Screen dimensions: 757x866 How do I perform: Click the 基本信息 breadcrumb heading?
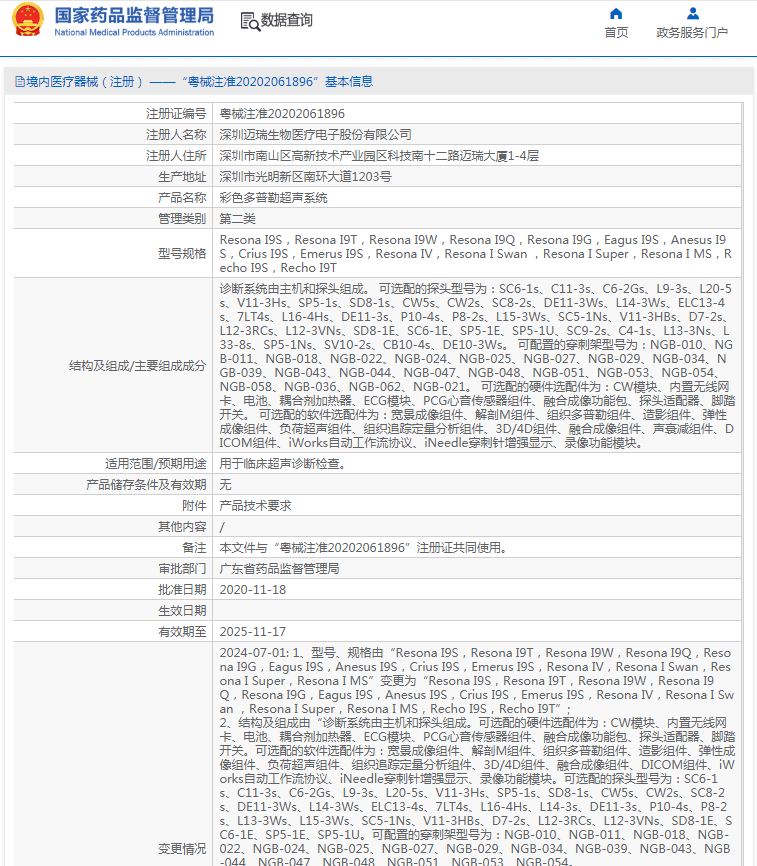click(x=349, y=82)
